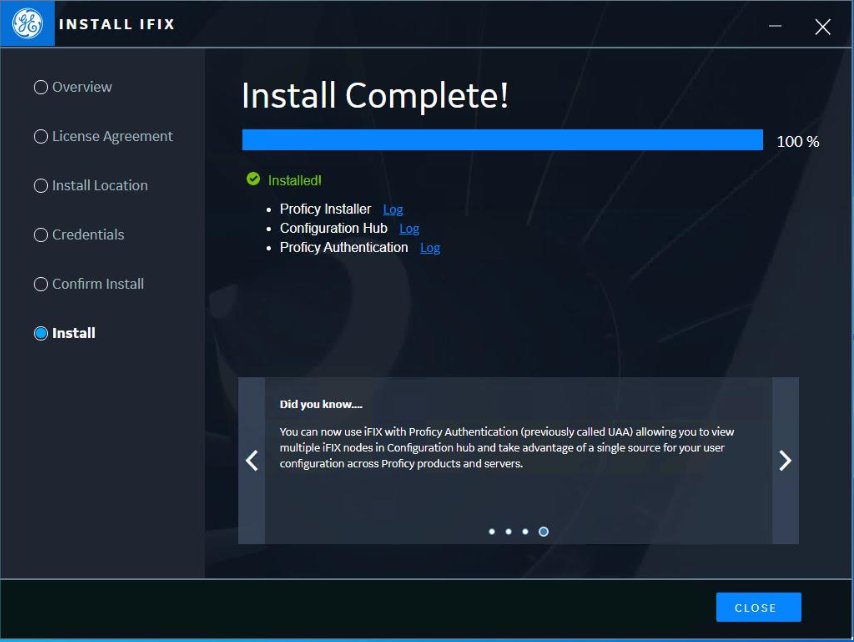
Task: Click the green Installed checkmark icon
Action: click(253, 179)
